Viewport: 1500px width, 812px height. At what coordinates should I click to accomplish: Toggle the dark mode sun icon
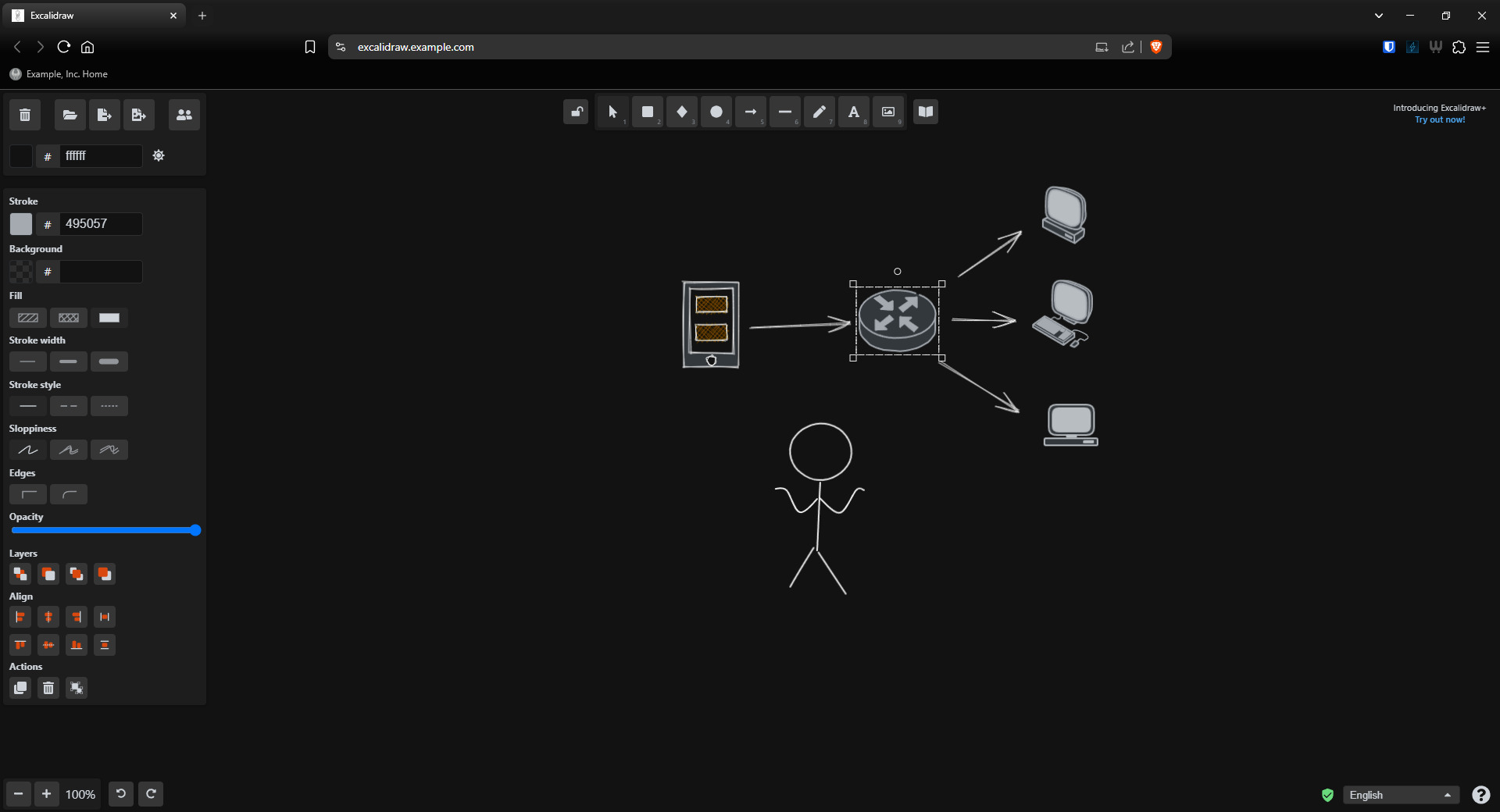click(159, 155)
